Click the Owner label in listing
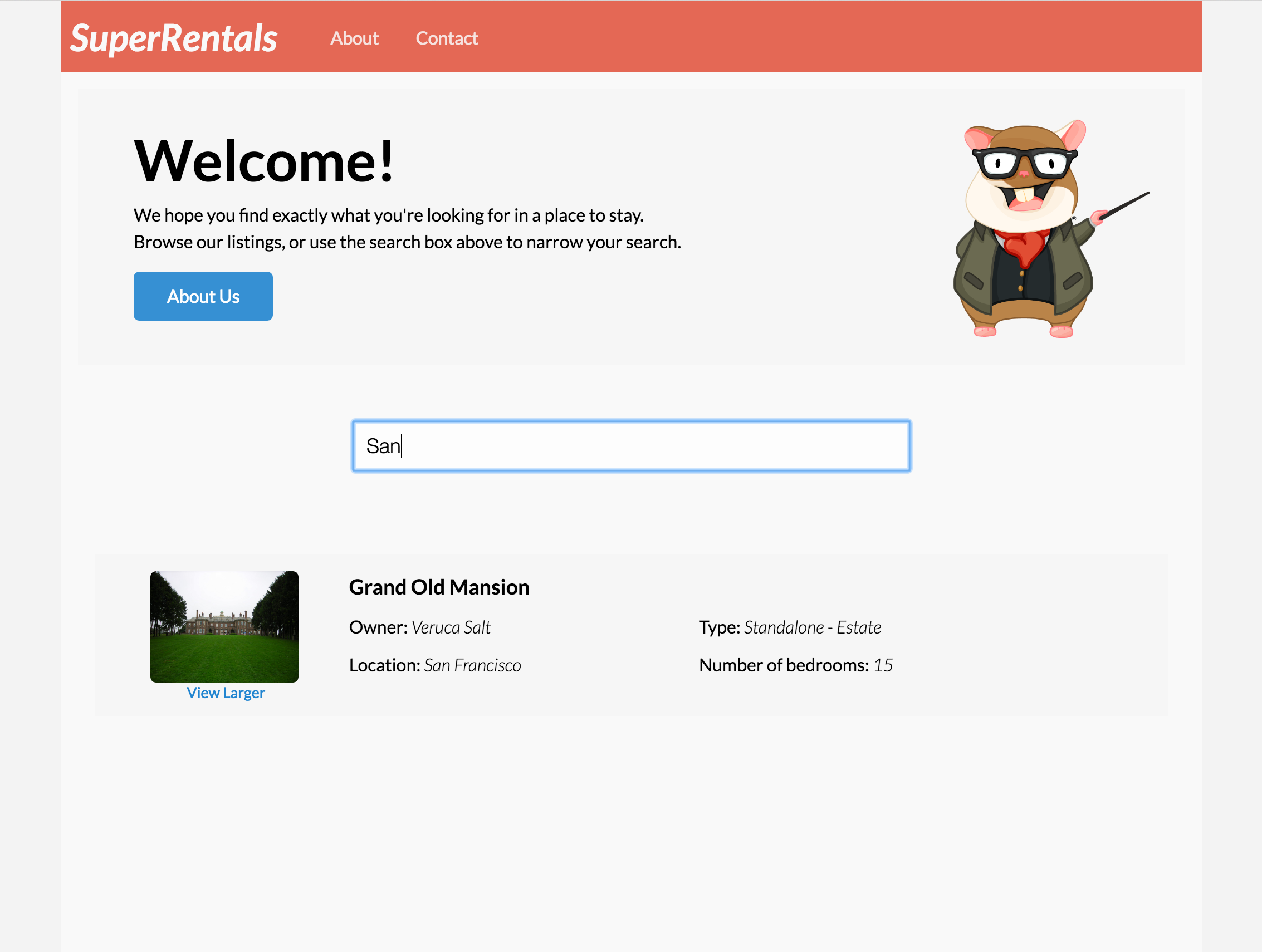 coord(378,627)
